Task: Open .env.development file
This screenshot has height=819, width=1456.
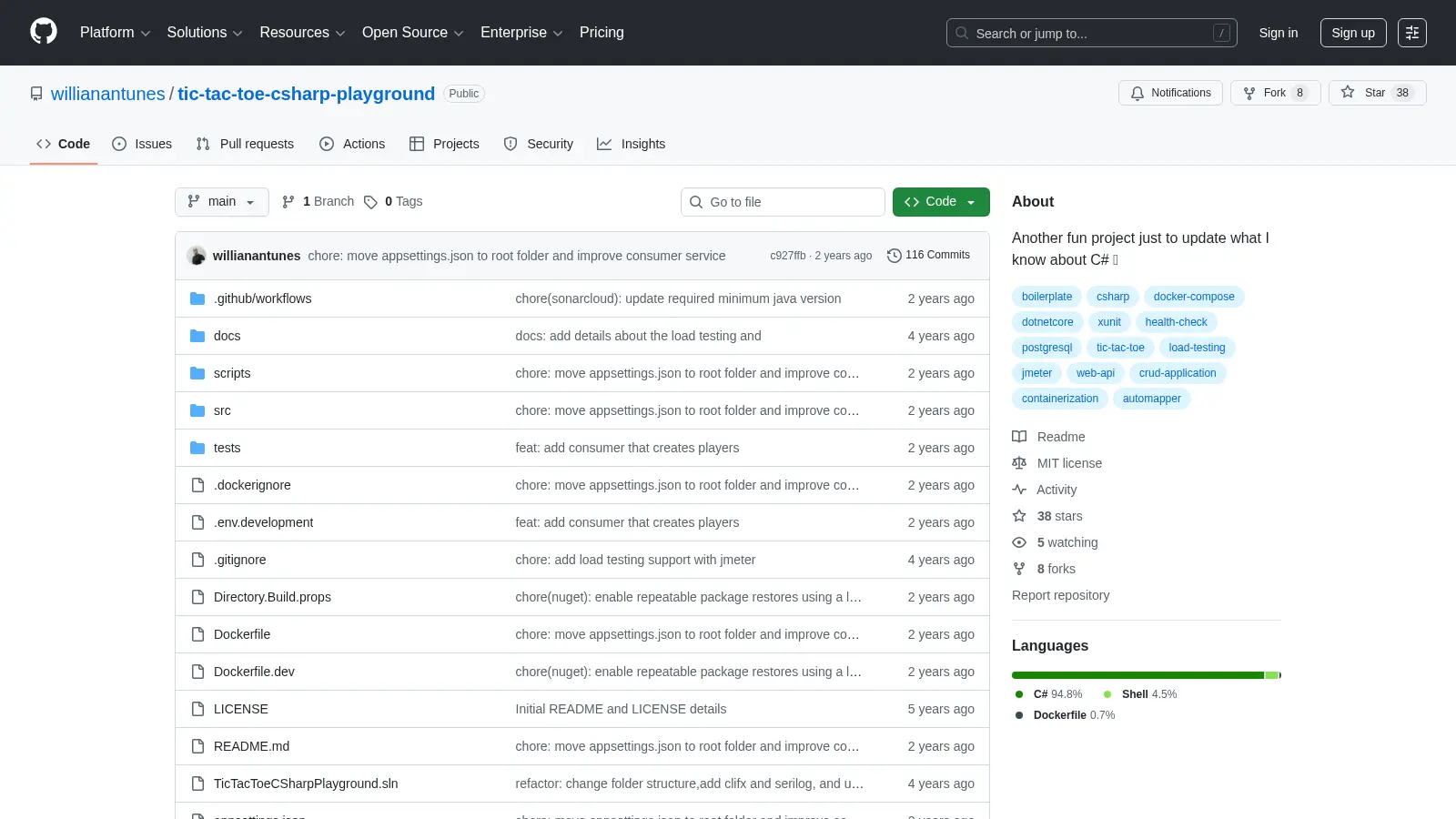Action: tap(263, 522)
